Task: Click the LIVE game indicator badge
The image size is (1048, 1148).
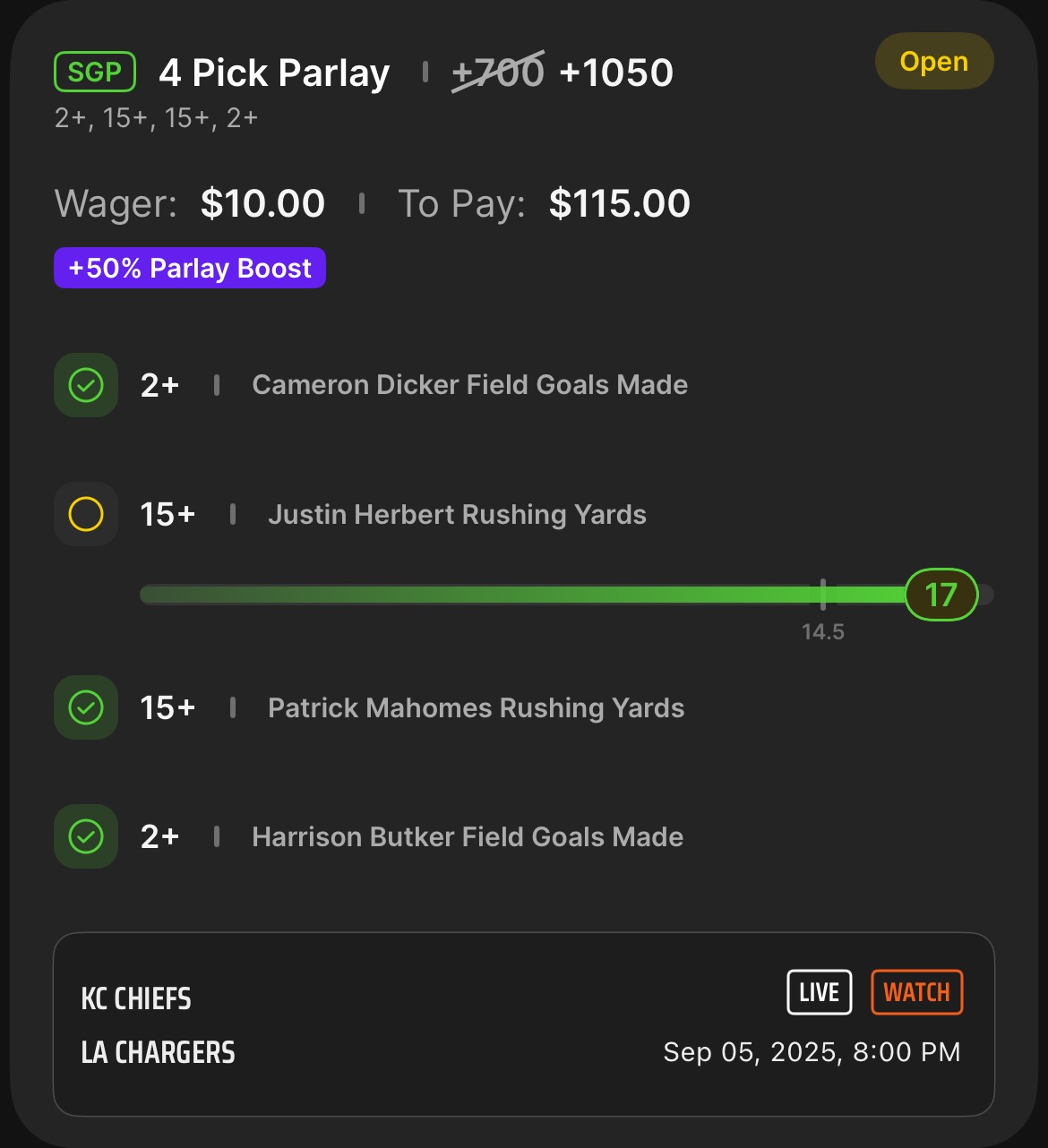Action: pyautogui.click(x=819, y=992)
